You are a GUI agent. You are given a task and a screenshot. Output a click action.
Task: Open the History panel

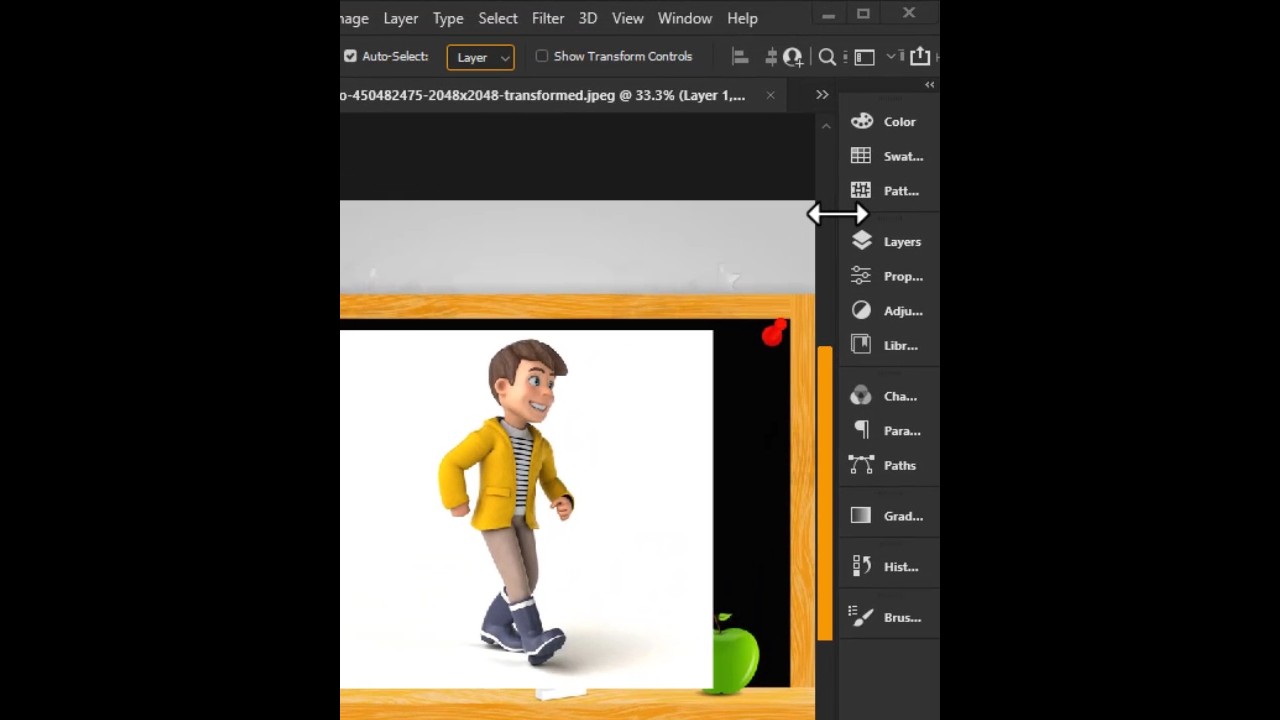click(x=884, y=567)
